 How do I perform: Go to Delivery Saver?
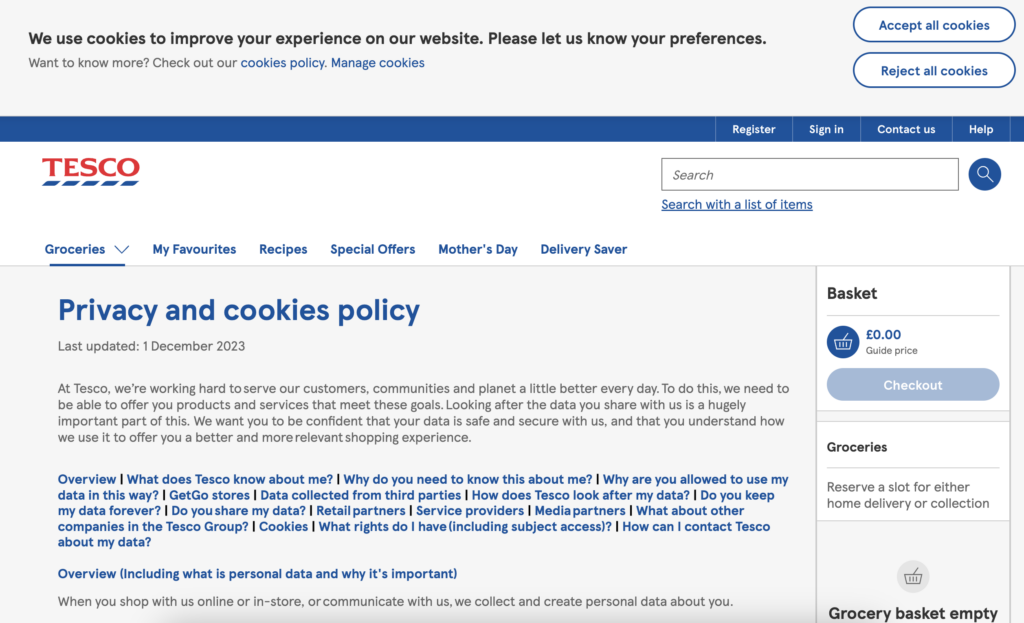coord(583,249)
